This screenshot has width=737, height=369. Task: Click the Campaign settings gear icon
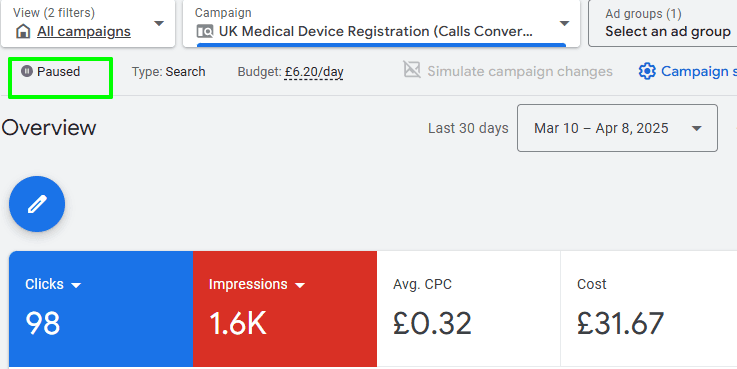[647, 71]
